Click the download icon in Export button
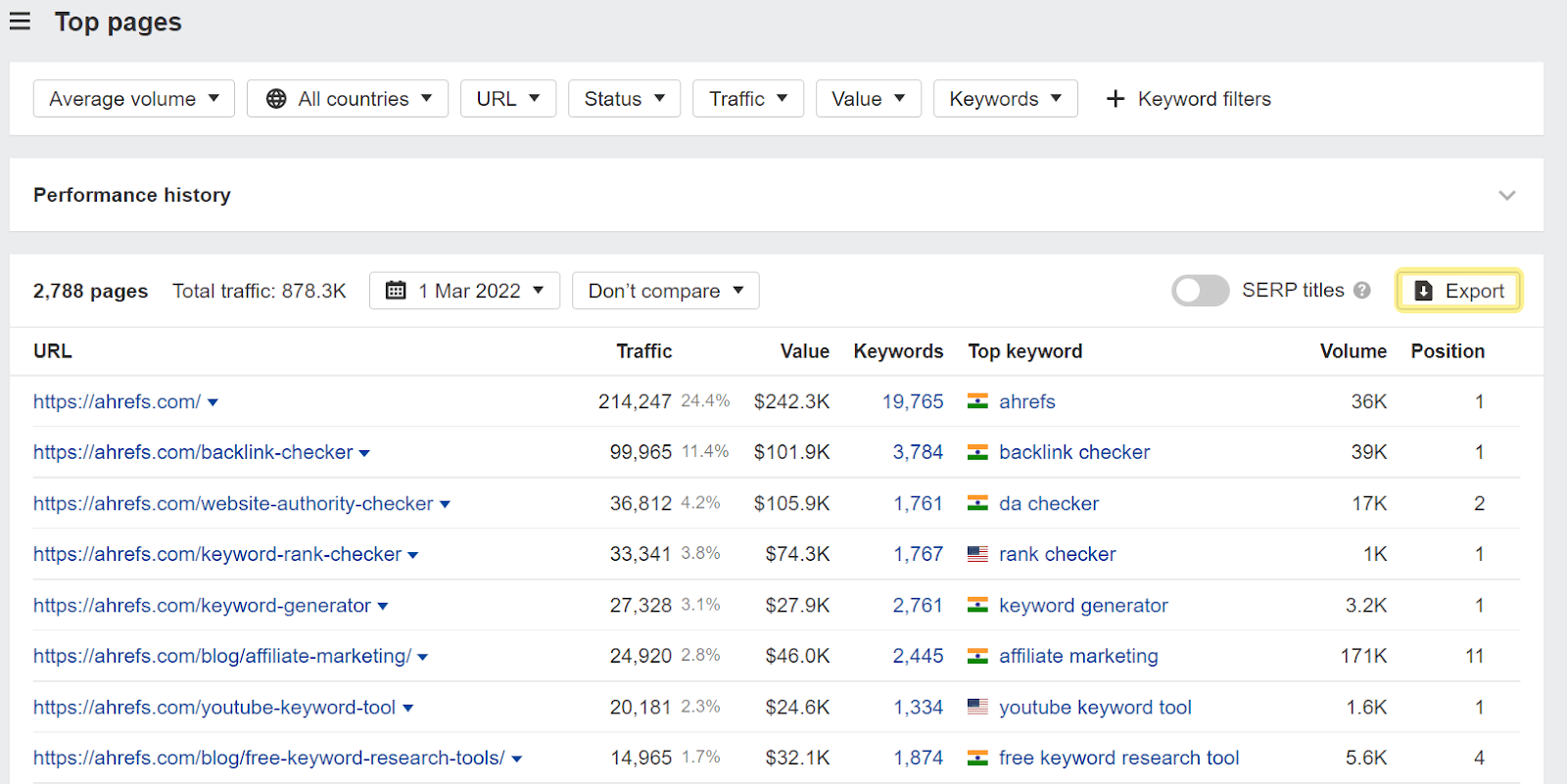Viewport: 1567px width, 784px height. point(1424,291)
